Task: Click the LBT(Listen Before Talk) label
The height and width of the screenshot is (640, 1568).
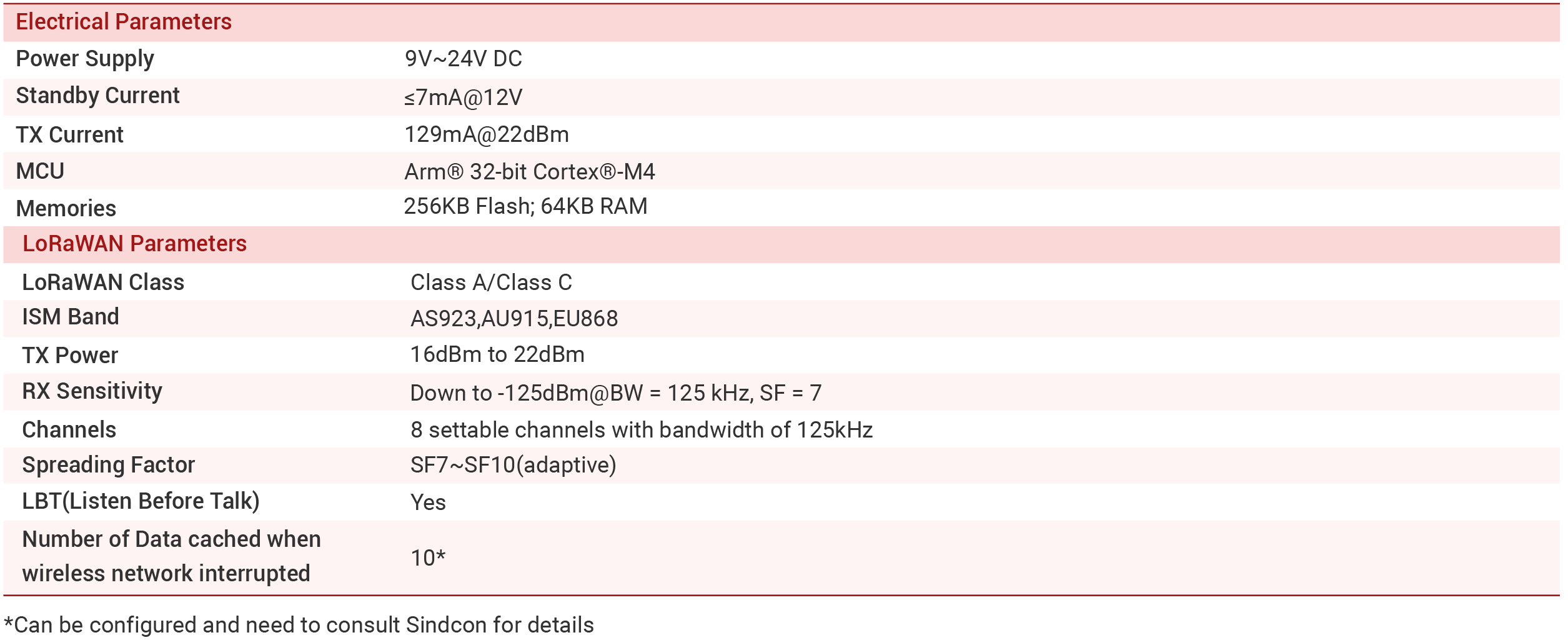Action: (141, 502)
